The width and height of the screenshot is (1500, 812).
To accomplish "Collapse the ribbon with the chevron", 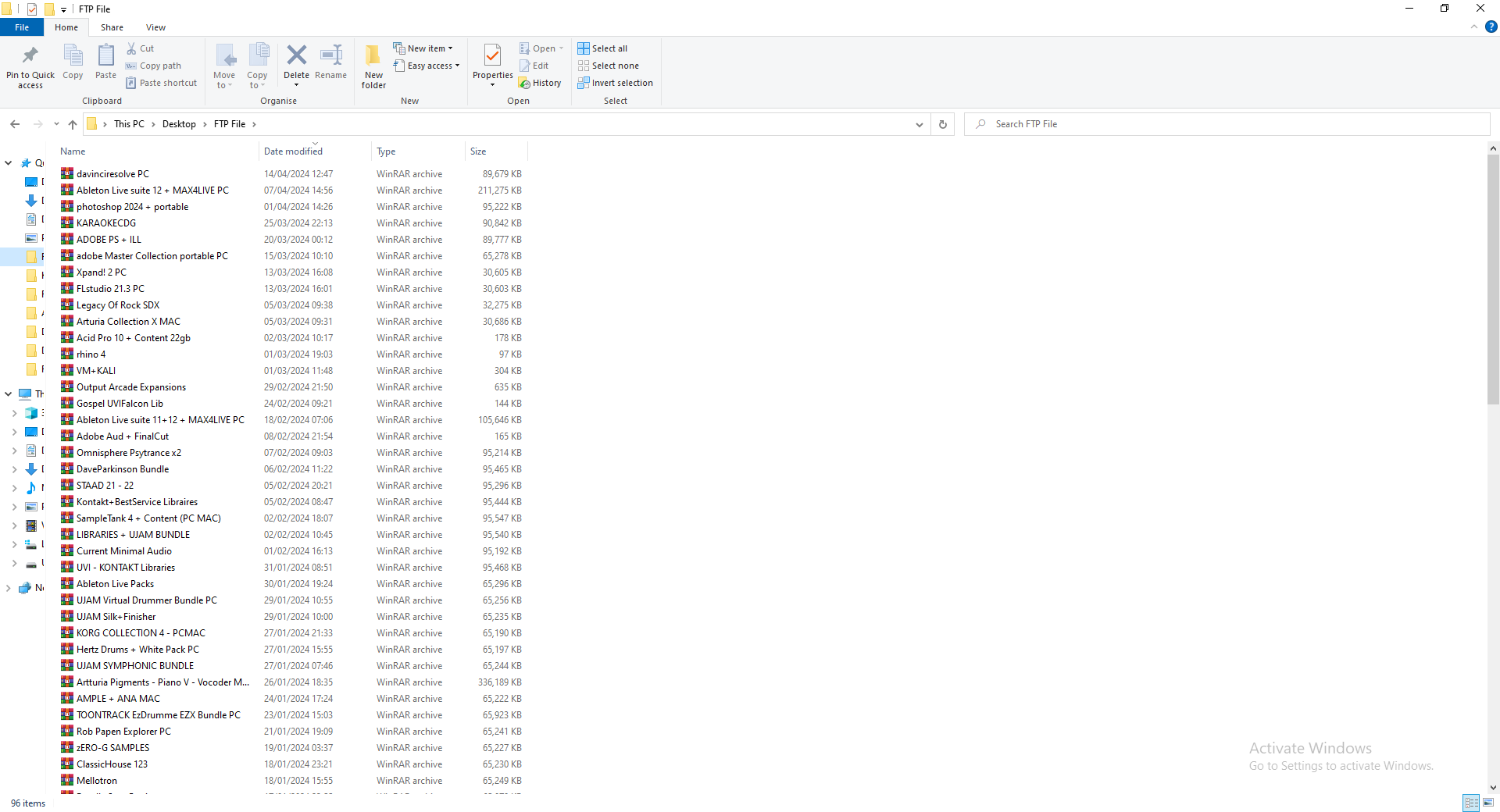I will point(1474,27).
